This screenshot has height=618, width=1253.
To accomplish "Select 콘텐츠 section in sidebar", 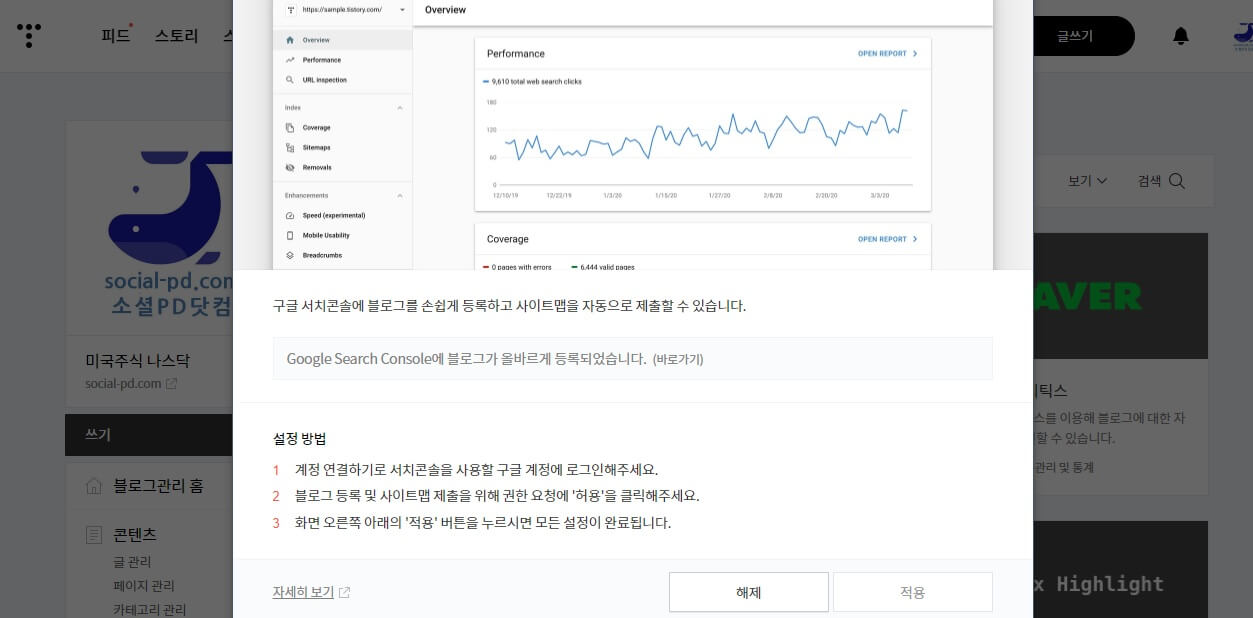I will (135, 535).
